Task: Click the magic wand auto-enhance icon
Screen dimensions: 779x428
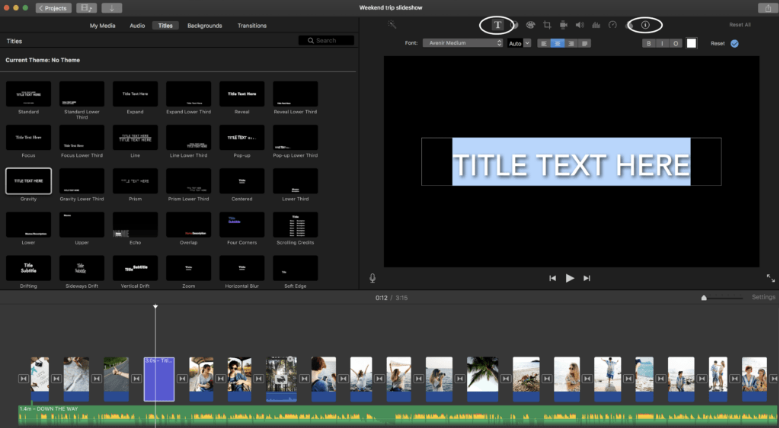Action: tap(392, 24)
